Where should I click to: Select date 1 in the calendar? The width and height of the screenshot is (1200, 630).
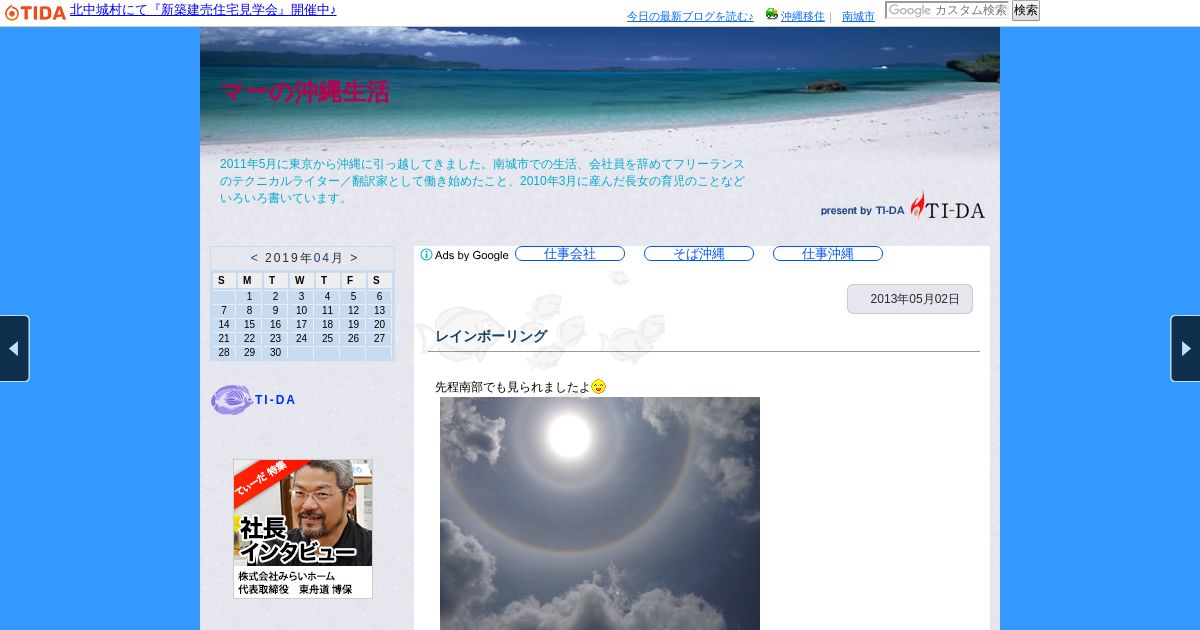[249, 297]
